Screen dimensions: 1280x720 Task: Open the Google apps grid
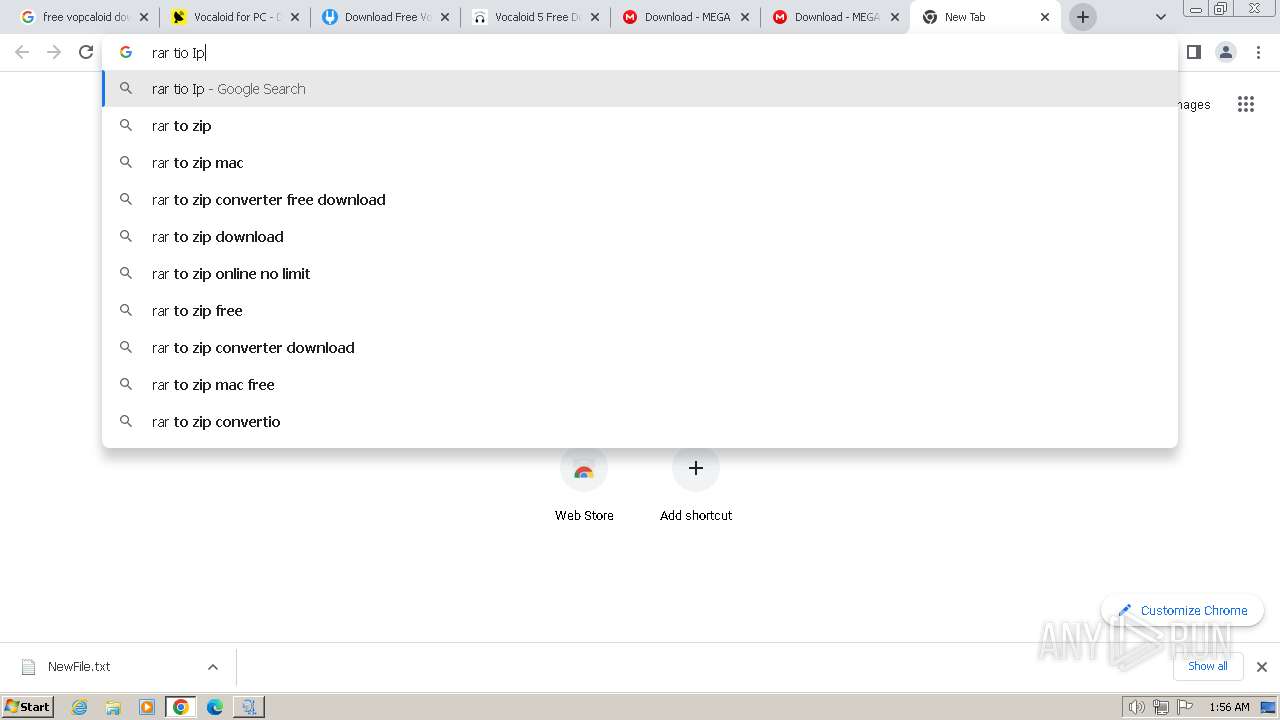(x=1245, y=104)
